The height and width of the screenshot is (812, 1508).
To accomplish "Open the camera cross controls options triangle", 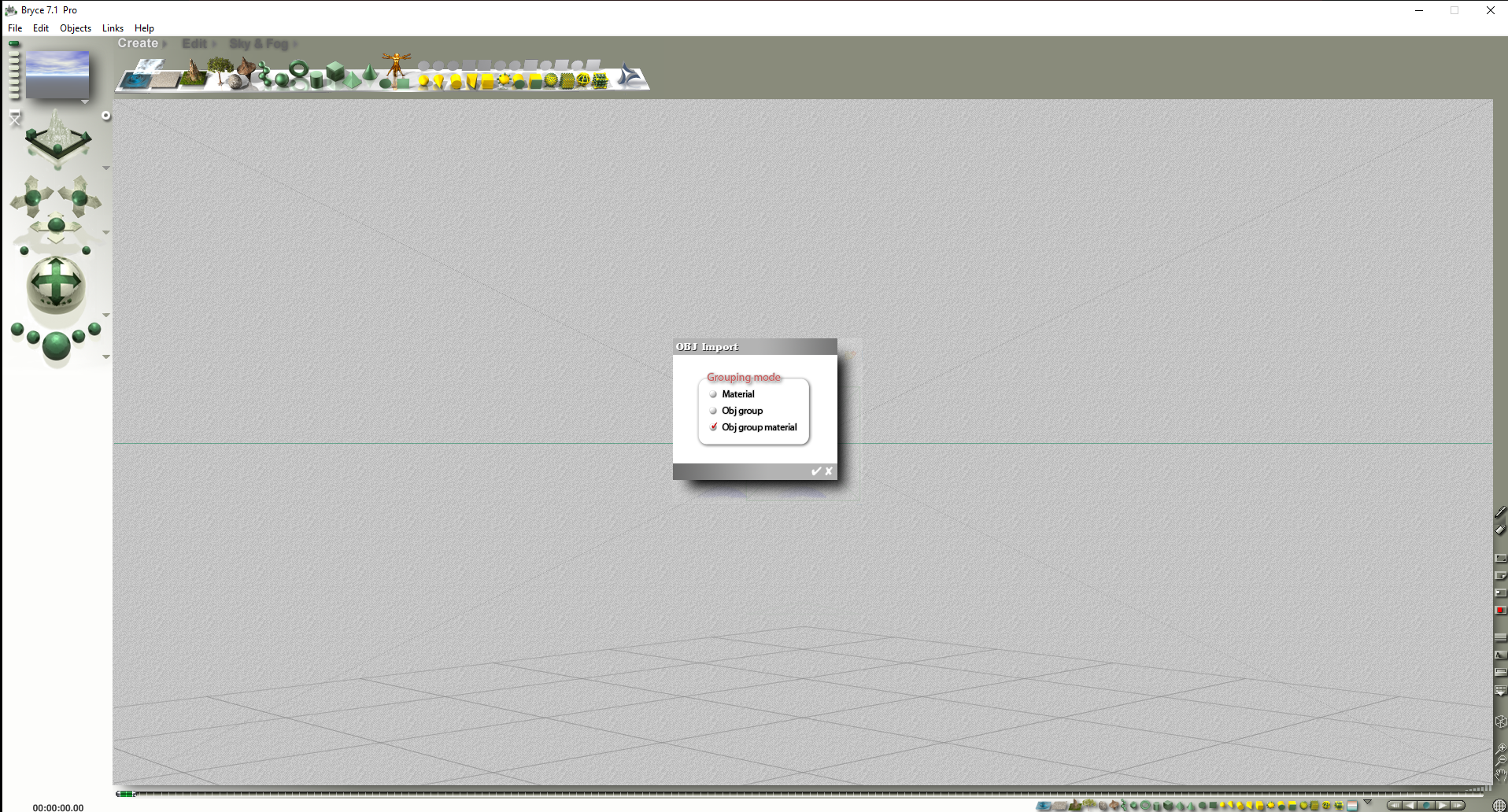I will pos(105,233).
